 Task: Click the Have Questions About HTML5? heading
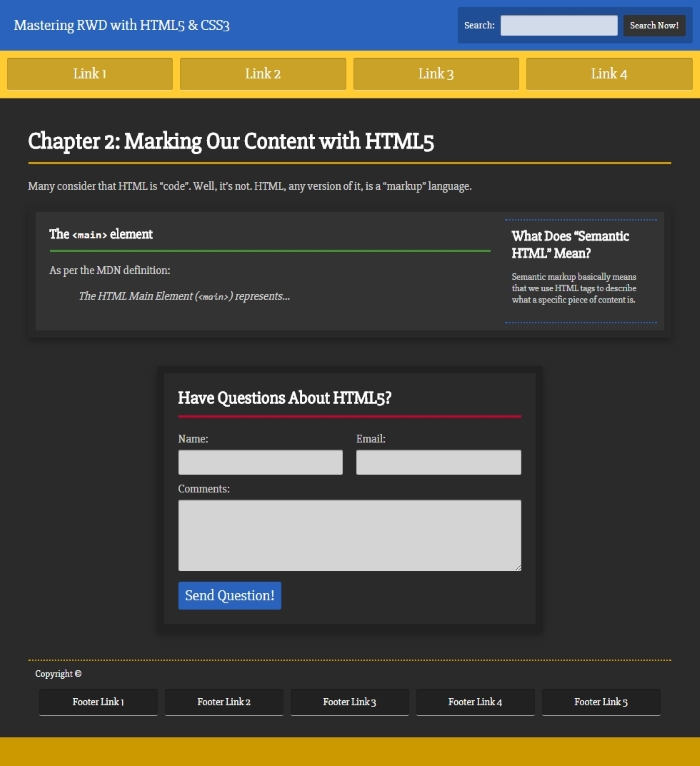click(x=285, y=398)
